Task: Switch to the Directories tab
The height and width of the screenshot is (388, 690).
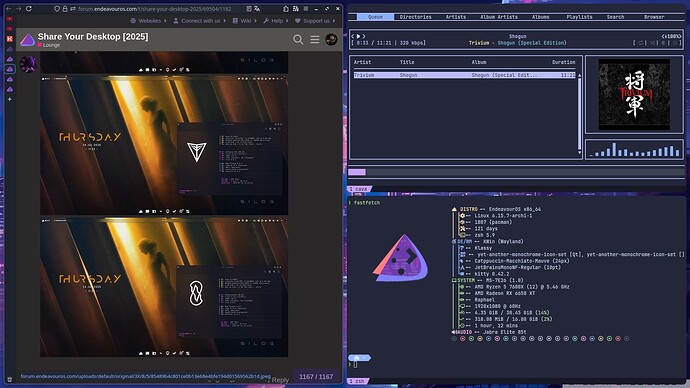Action: pos(415,17)
